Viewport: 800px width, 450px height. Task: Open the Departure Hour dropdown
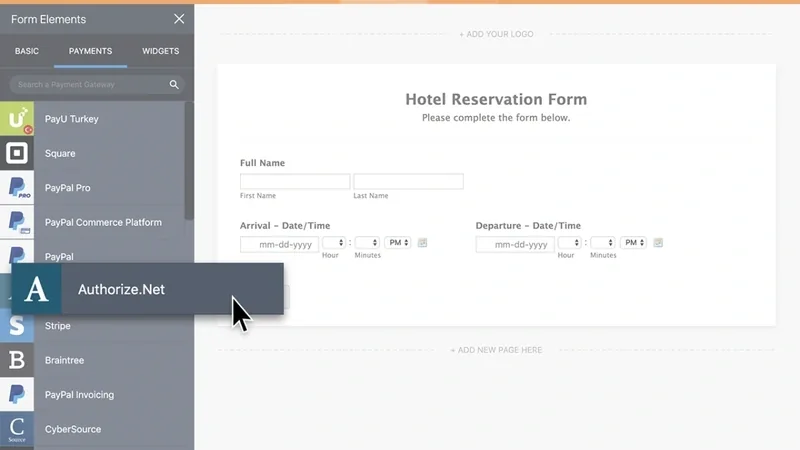[569, 243]
